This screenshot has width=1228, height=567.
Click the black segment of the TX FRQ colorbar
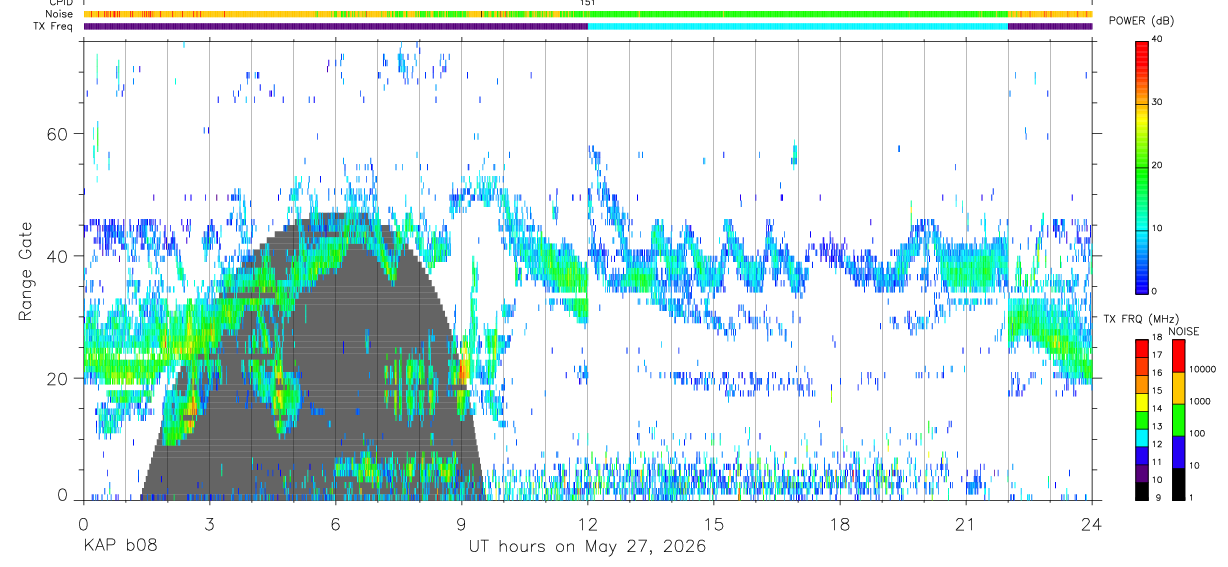pyautogui.click(x=1142, y=490)
